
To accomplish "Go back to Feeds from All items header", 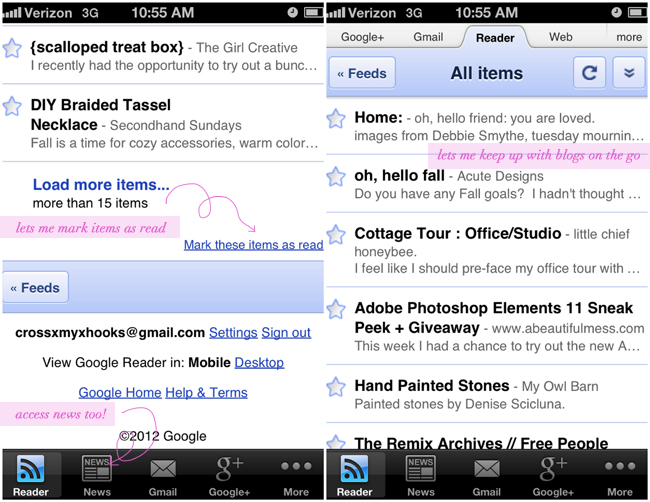I will [362, 73].
